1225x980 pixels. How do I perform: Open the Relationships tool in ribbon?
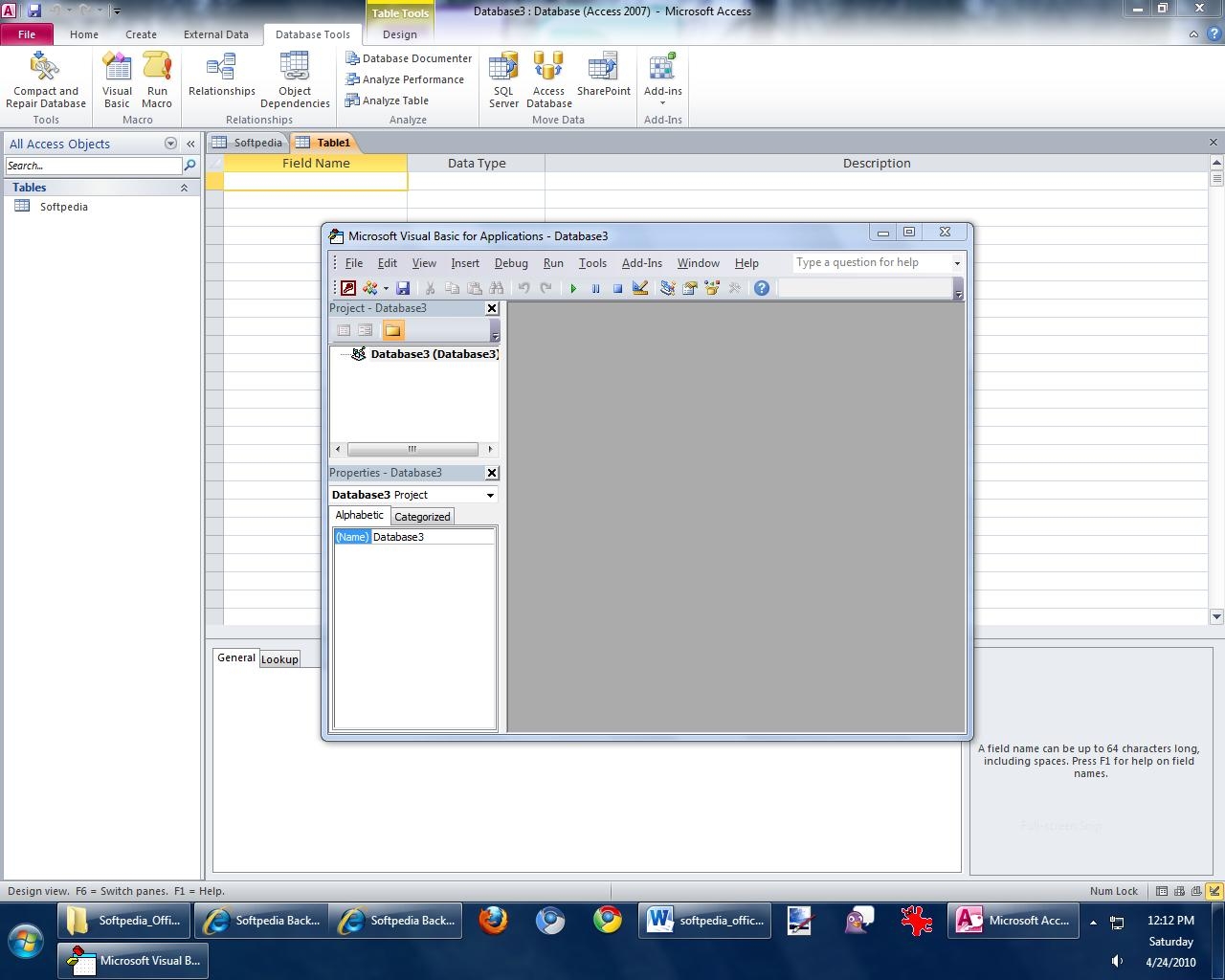point(222,77)
